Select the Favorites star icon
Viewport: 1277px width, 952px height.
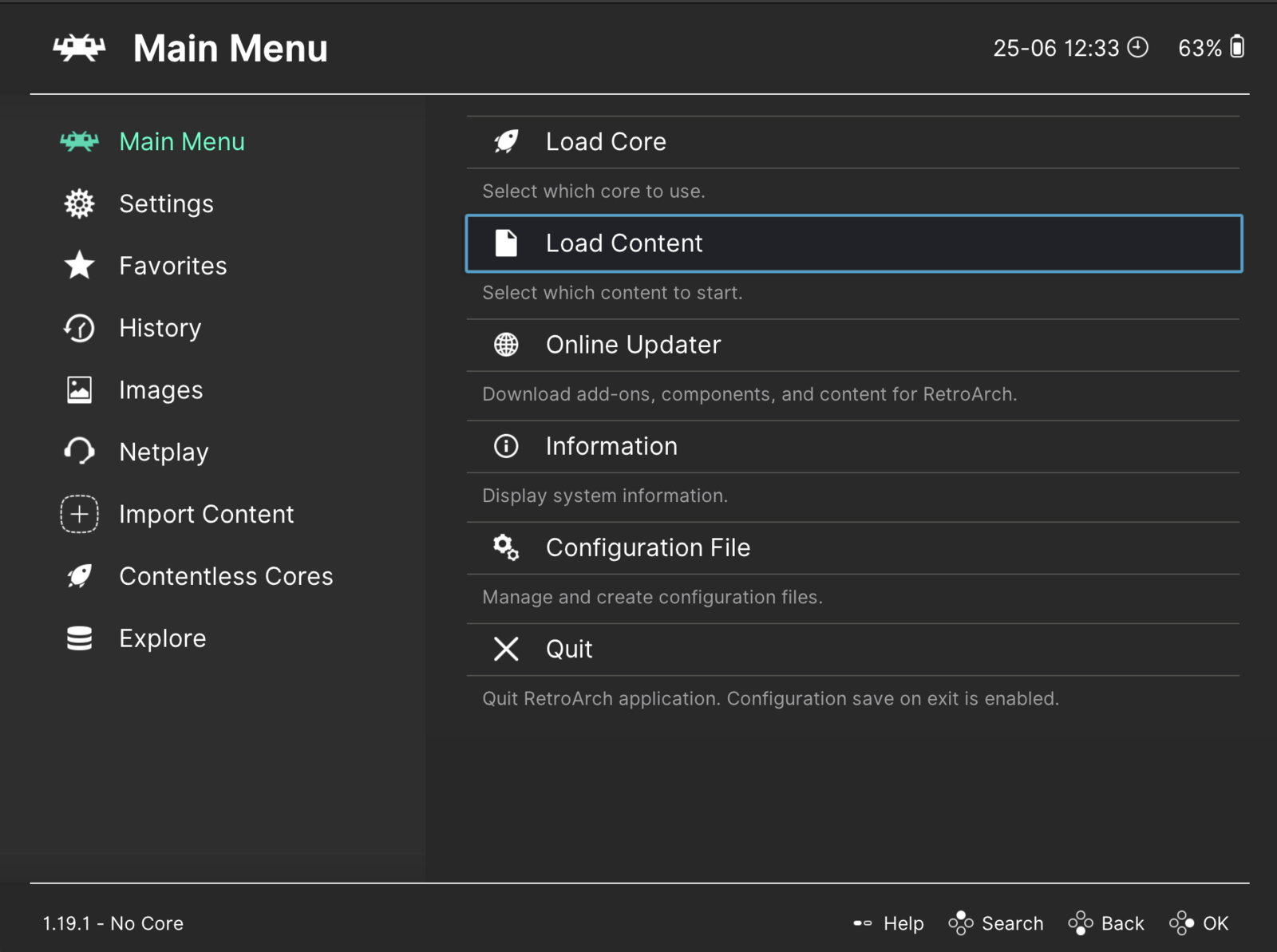[78, 266]
